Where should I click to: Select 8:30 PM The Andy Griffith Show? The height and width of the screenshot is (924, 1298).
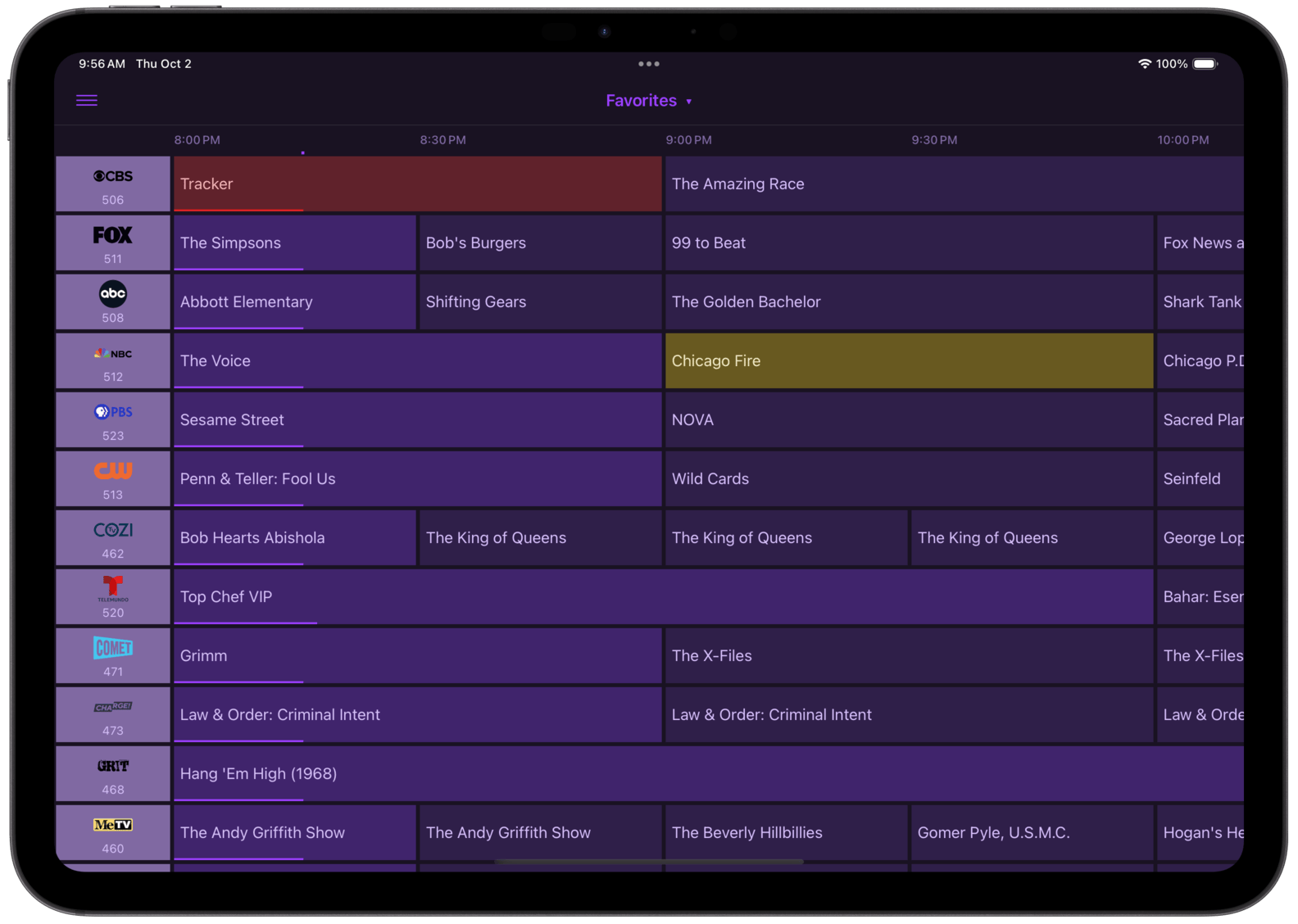(x=540, y=833)
